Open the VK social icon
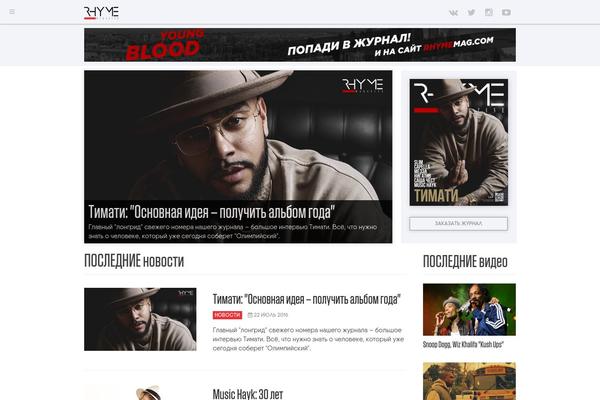This screenshot has width=600, height=400. (x=453, y=13)
